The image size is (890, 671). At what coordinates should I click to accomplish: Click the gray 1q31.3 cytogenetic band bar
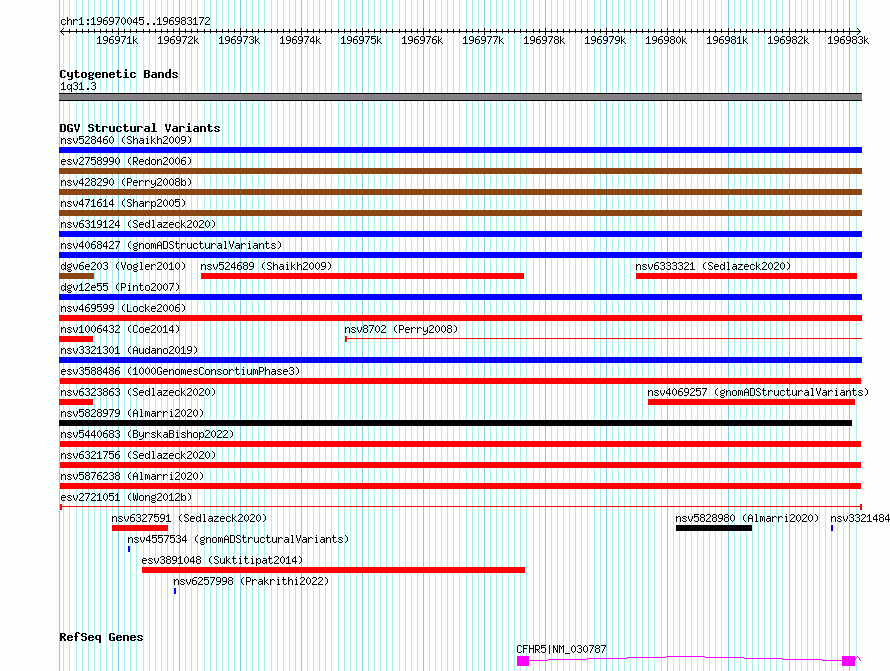coord(460,97)
